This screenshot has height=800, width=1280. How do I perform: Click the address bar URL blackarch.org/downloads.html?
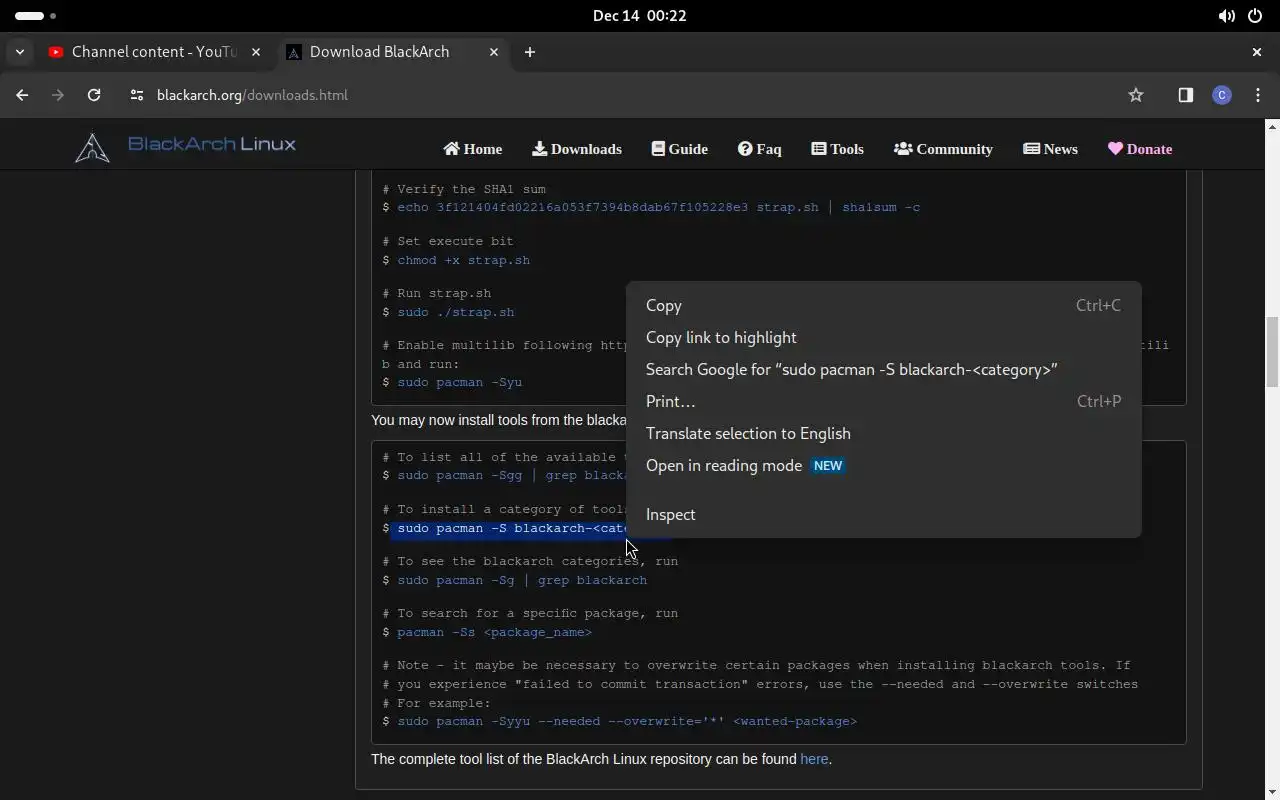click(252, 95)
